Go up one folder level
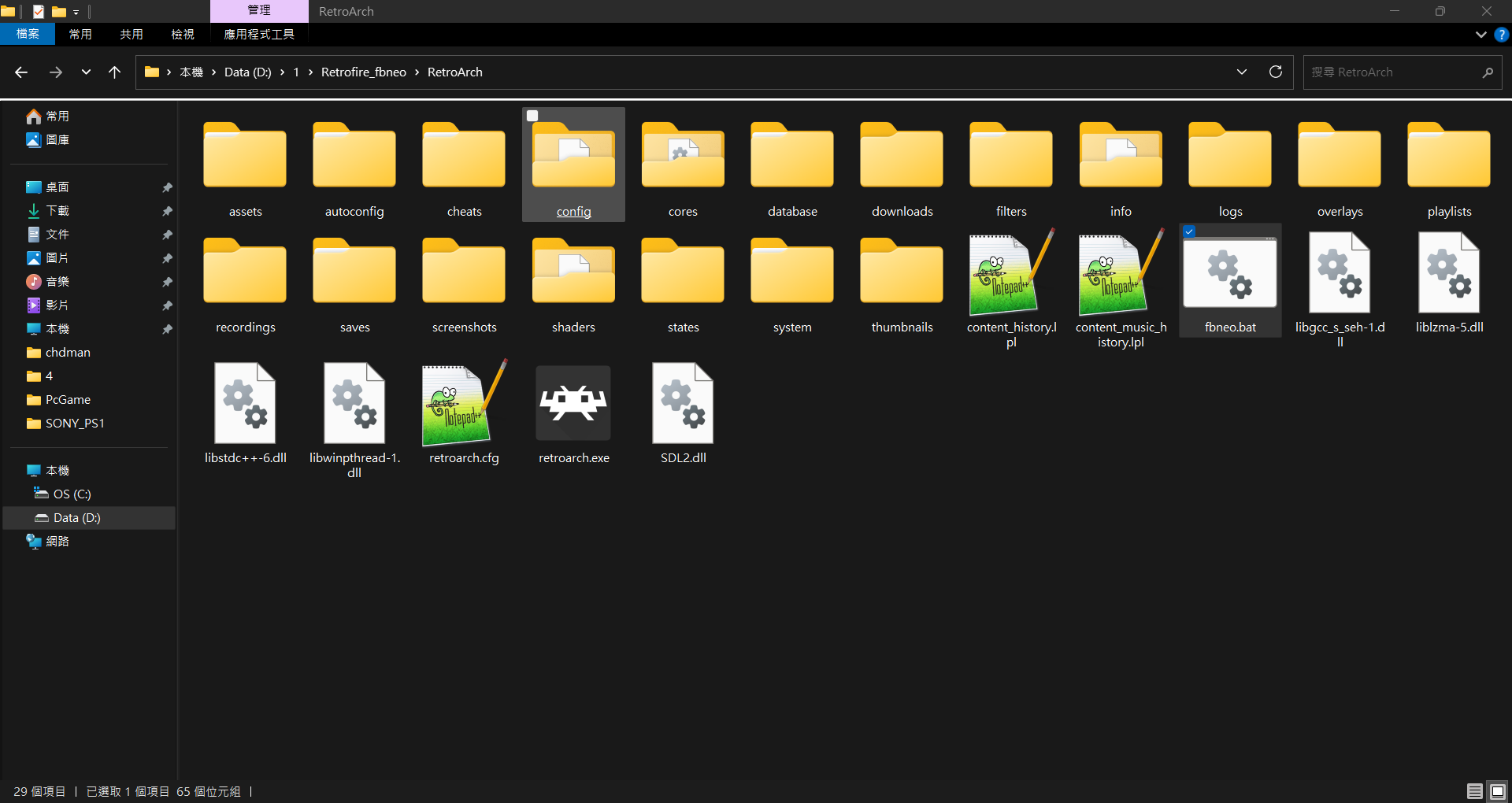Image resolution: width=1512 pixels, height=803 pixels. point(114,72)
